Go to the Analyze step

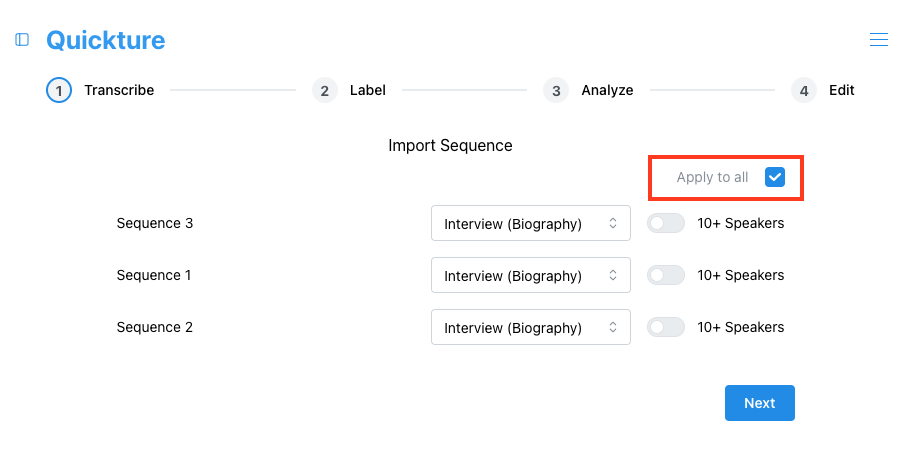(607, 91)
